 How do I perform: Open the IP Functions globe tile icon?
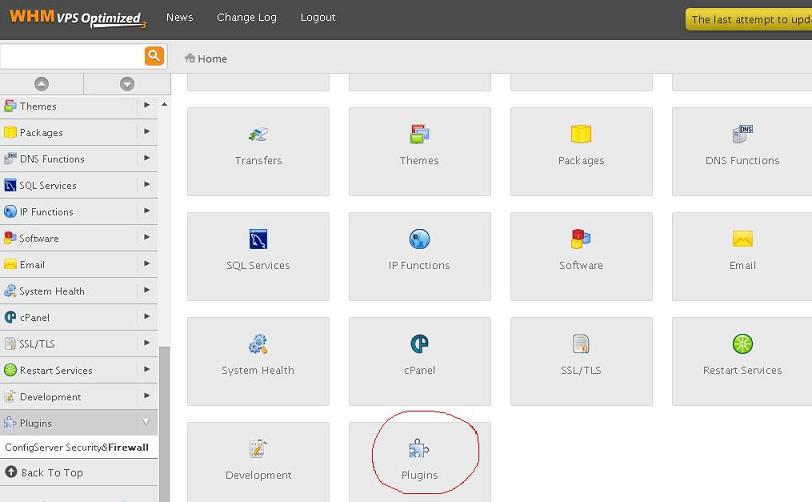(x=419, y=239)
